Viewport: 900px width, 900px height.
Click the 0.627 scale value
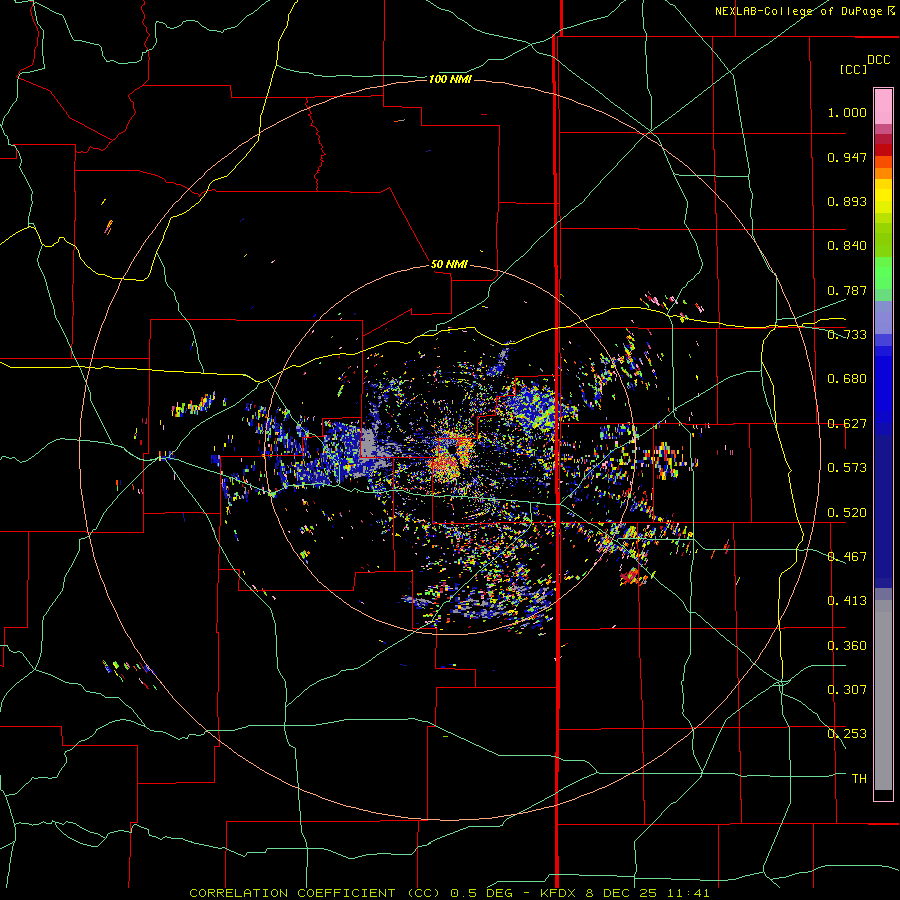point(847,424)
